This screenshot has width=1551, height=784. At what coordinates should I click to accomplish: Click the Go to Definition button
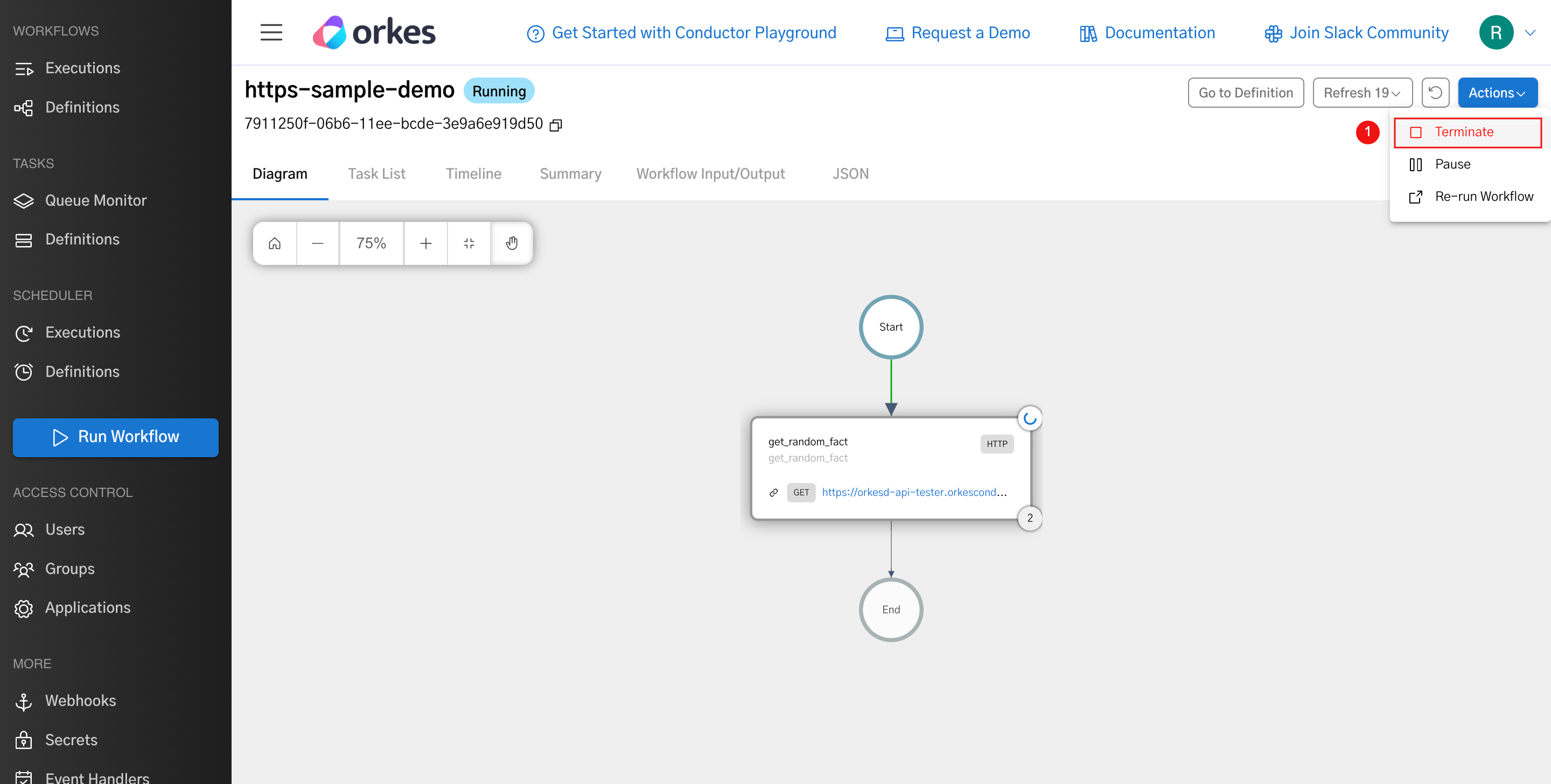(1246, 92)
